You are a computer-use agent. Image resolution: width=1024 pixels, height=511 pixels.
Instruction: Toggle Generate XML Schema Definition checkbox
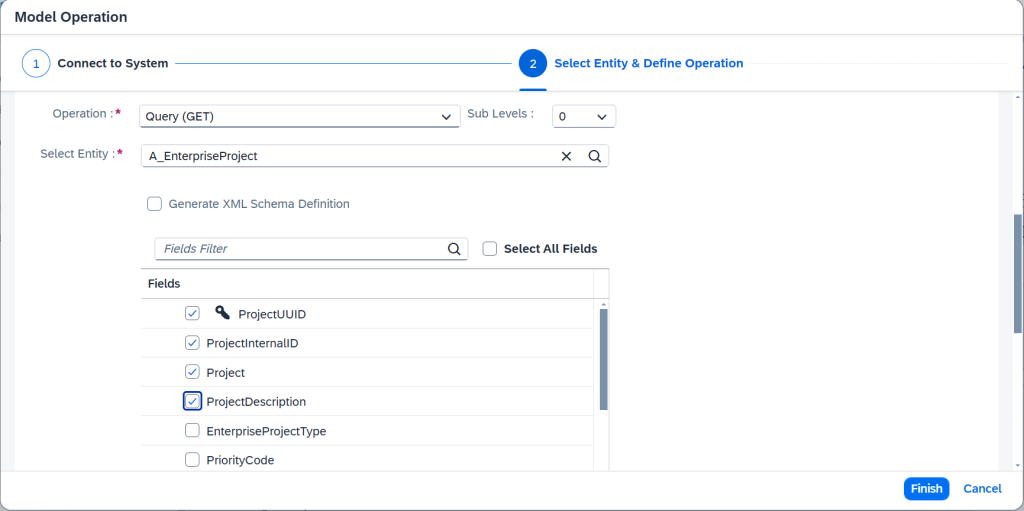[154, 204]
